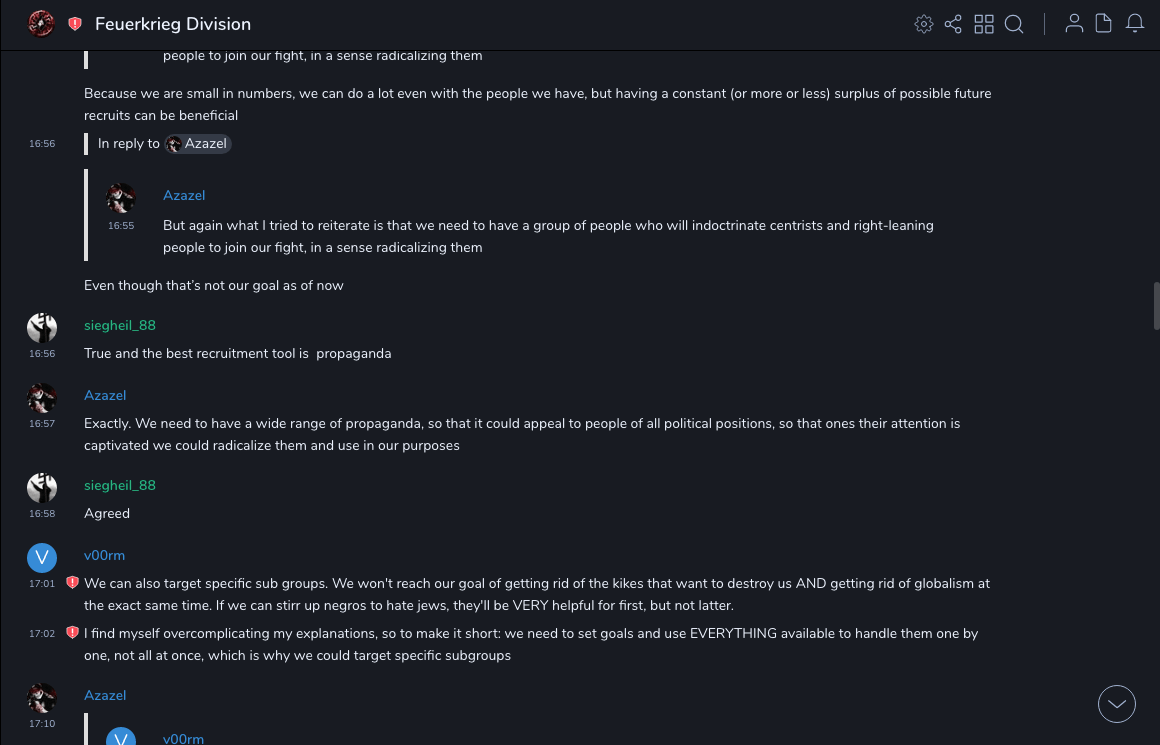Open v00rm's name above the 17:01 message

point(104,555)
